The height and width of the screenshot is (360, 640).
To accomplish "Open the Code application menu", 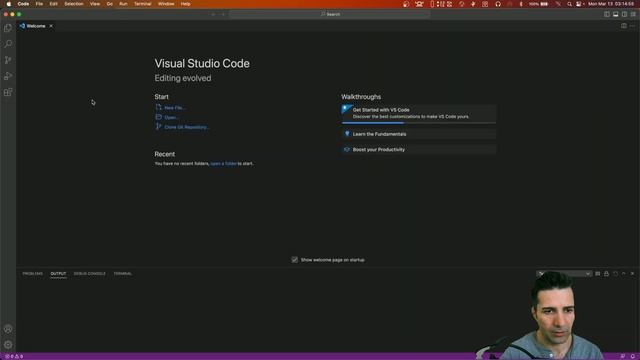I will click(x=23, y=4).
